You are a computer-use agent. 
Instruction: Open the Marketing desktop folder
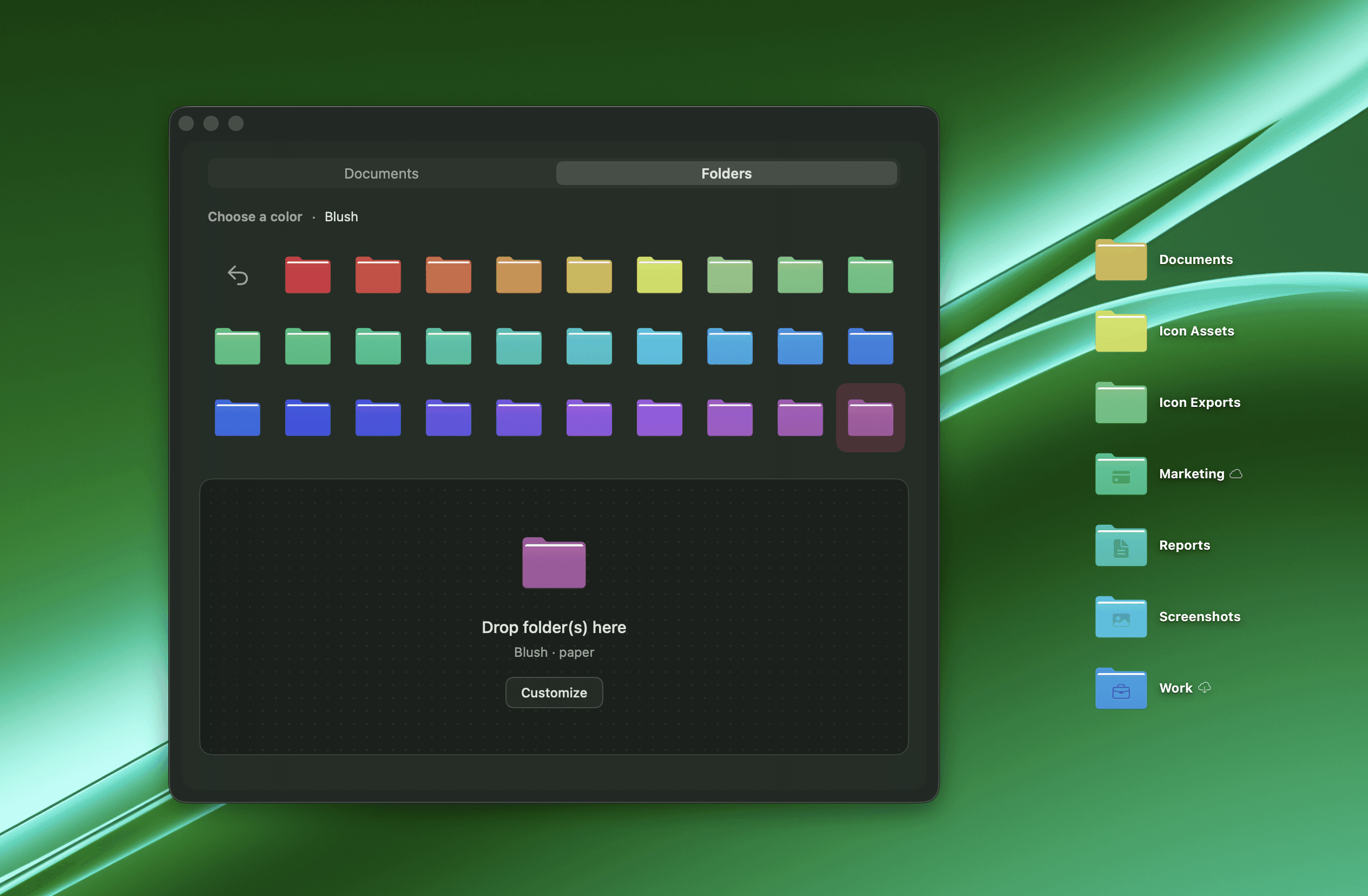tap(1120, 475)
